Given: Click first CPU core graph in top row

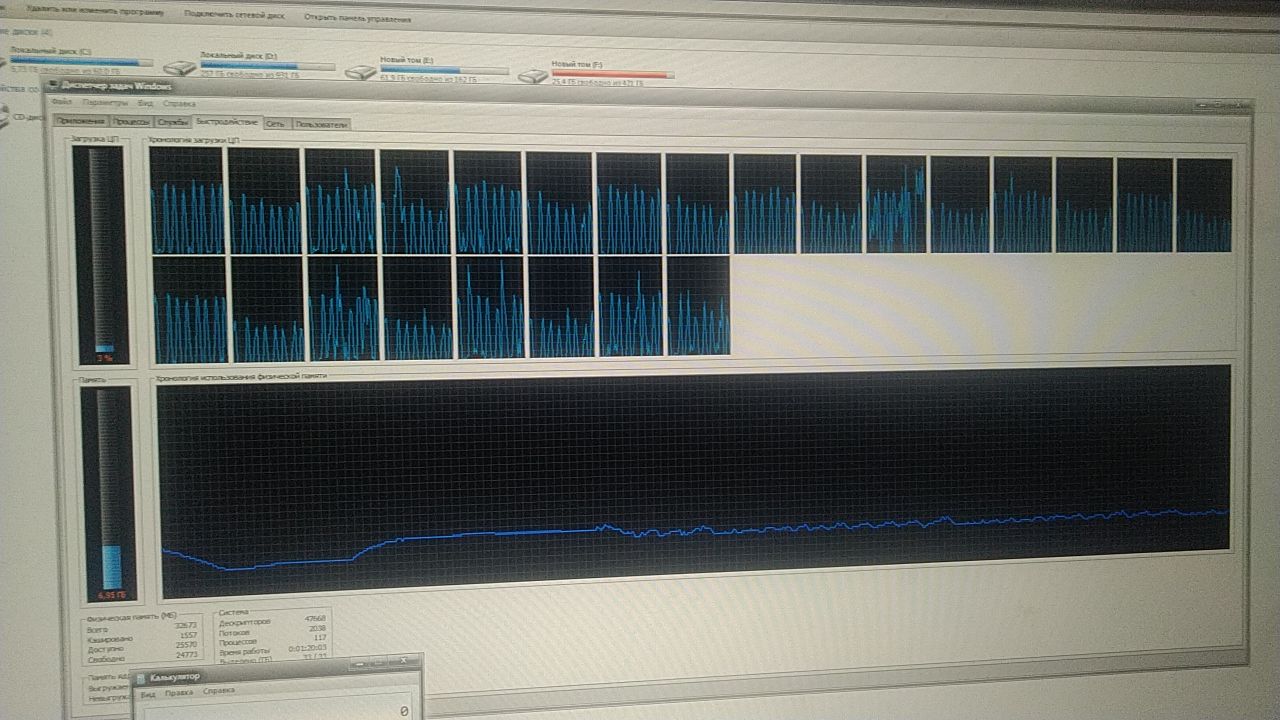Looking at the screenshot, I should (187, 201).
